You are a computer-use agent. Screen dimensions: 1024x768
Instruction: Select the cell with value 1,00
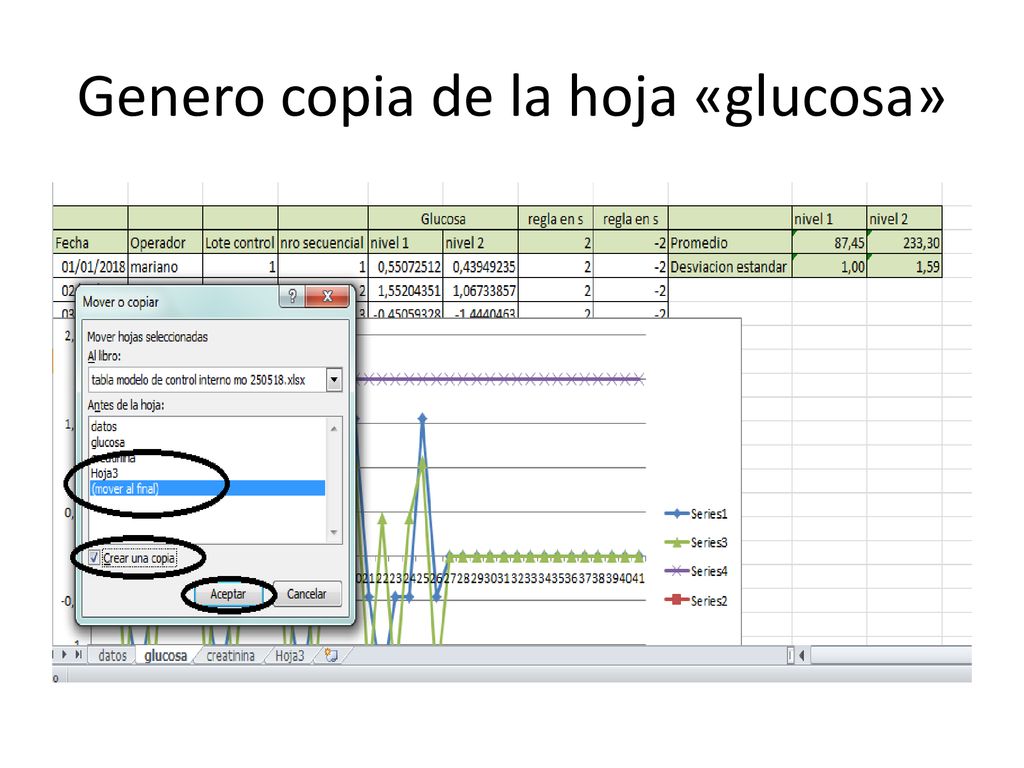(829, 266)
